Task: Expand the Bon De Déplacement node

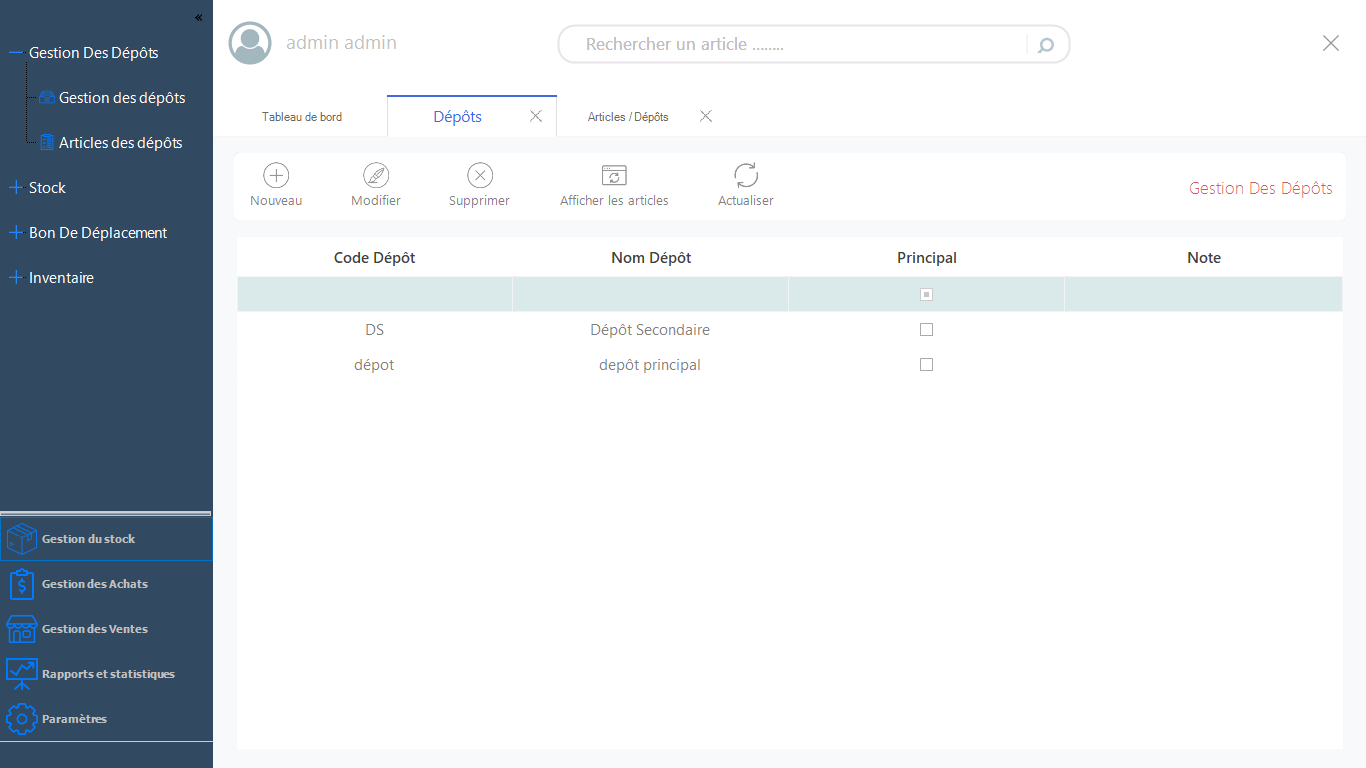Action: pyautogui.click(x=15, y=233)
